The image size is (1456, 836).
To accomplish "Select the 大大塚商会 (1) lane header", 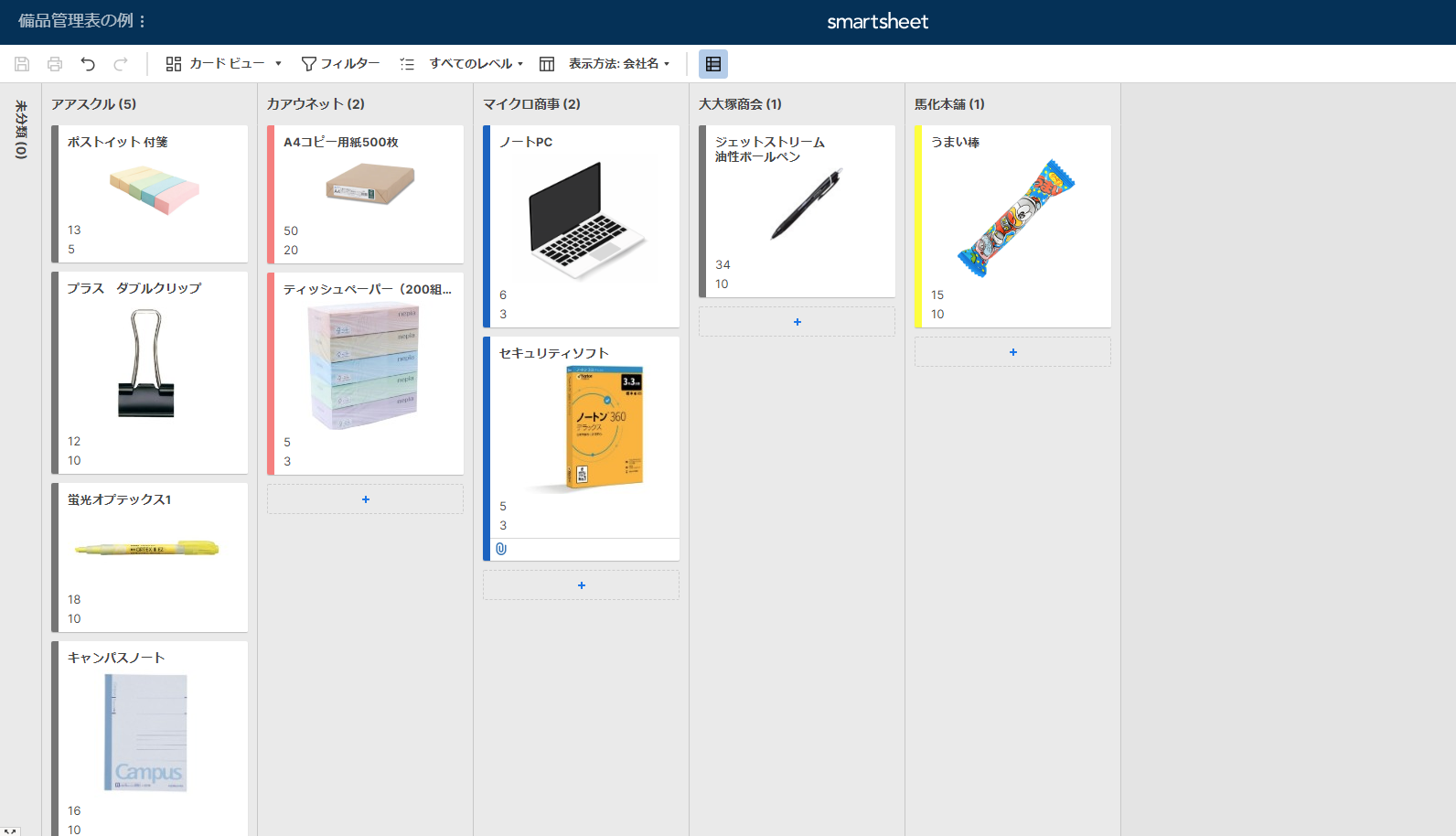I will pyautogui.click(x=740, y=104).
